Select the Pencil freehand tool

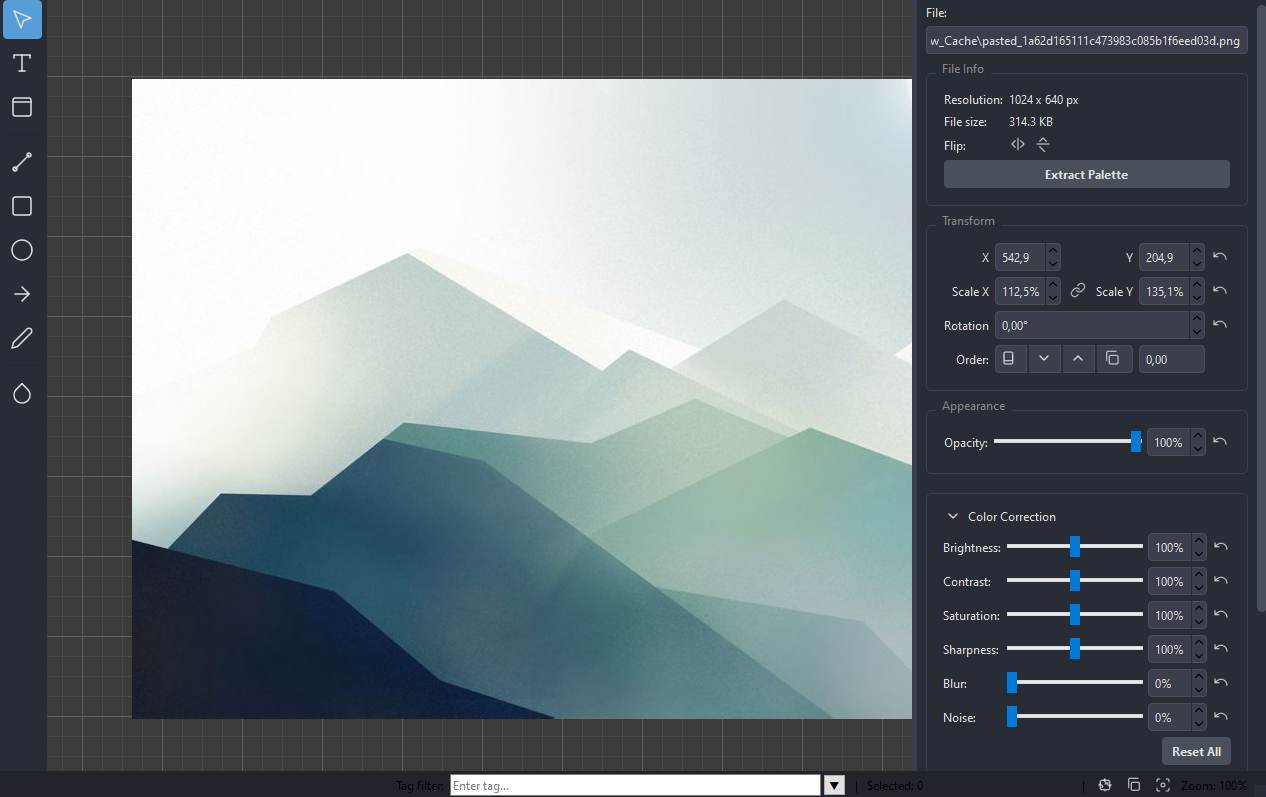pyautogui.click(x=22, y=338)
